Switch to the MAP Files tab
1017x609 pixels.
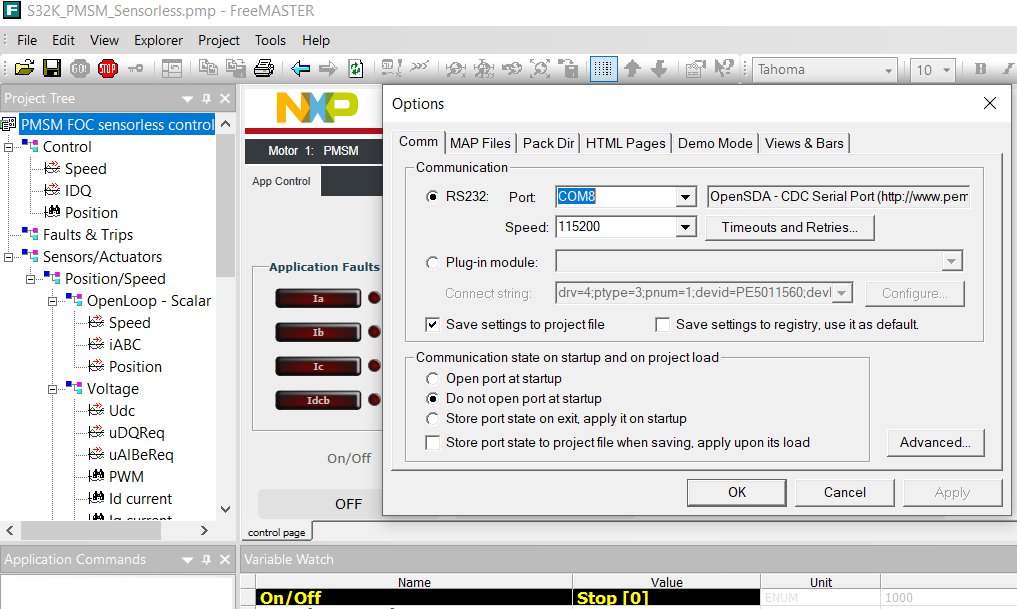pyautogui.click(x=480, y=143)
